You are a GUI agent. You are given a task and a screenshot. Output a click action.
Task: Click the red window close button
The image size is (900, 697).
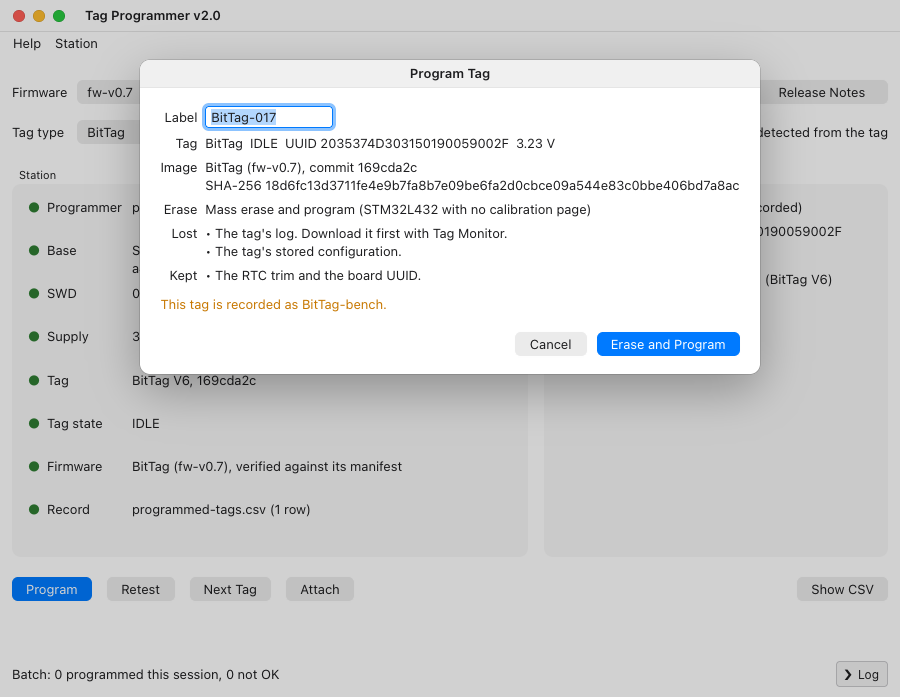pos(19,16)
